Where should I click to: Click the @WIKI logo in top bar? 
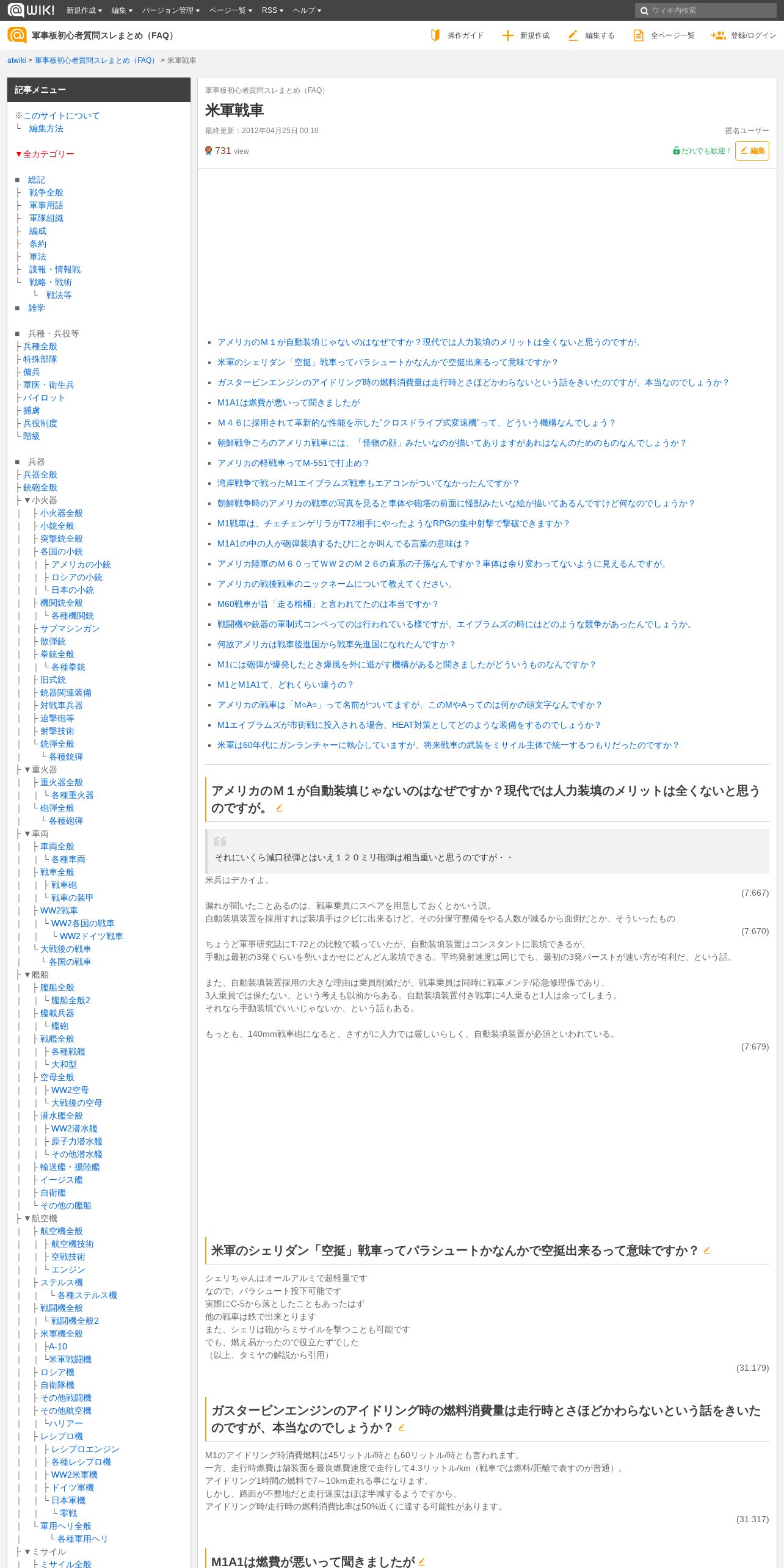pos(31,10)
